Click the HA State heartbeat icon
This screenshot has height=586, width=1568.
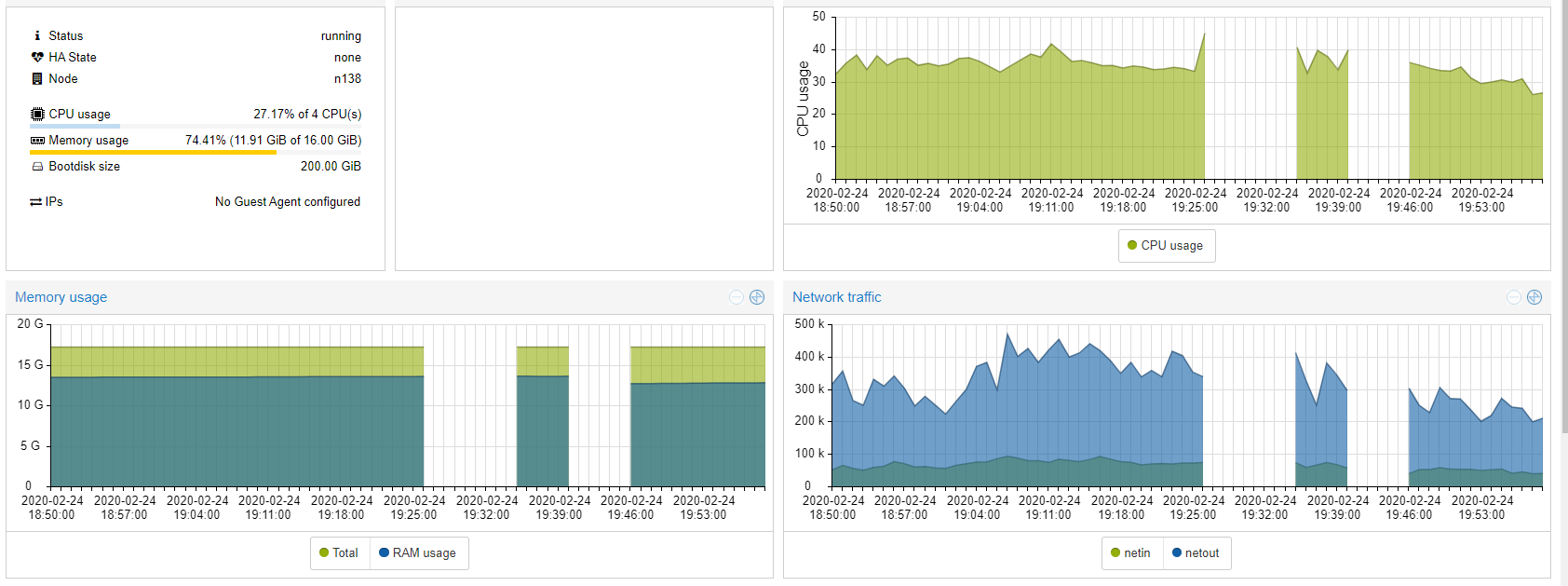pos(37,58)
